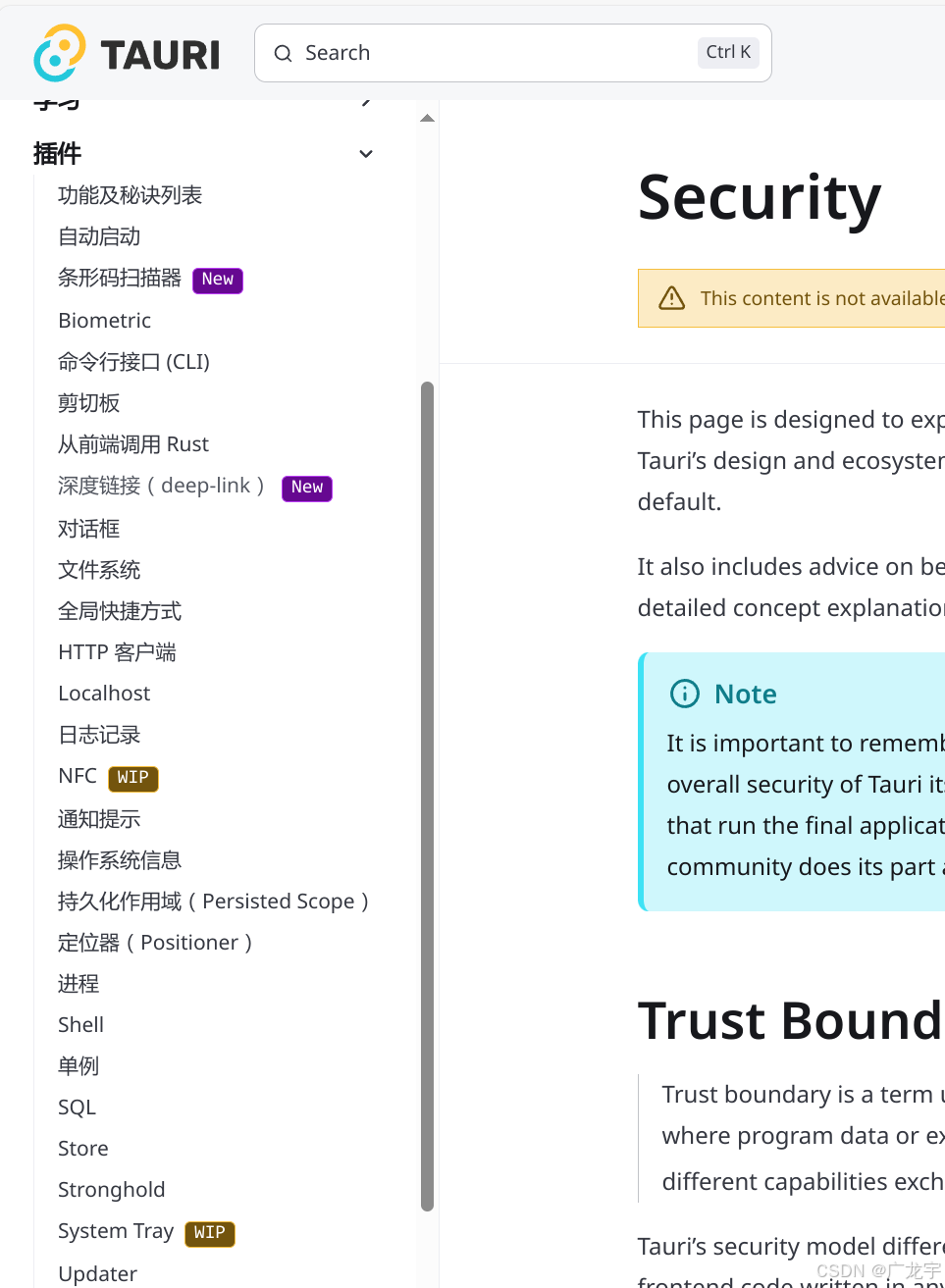This screenshot has width=945, height=1288.
Task: Go to the Stronghold plugin page
Action: tap(112, 1190)
